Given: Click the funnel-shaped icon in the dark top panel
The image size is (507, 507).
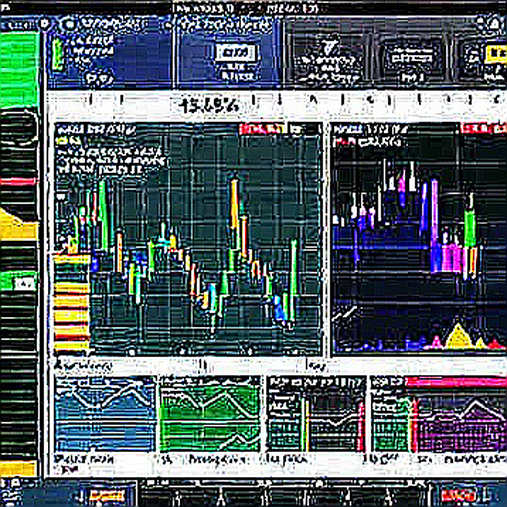Looking at the screenshot, I should (x=327, y=47).
